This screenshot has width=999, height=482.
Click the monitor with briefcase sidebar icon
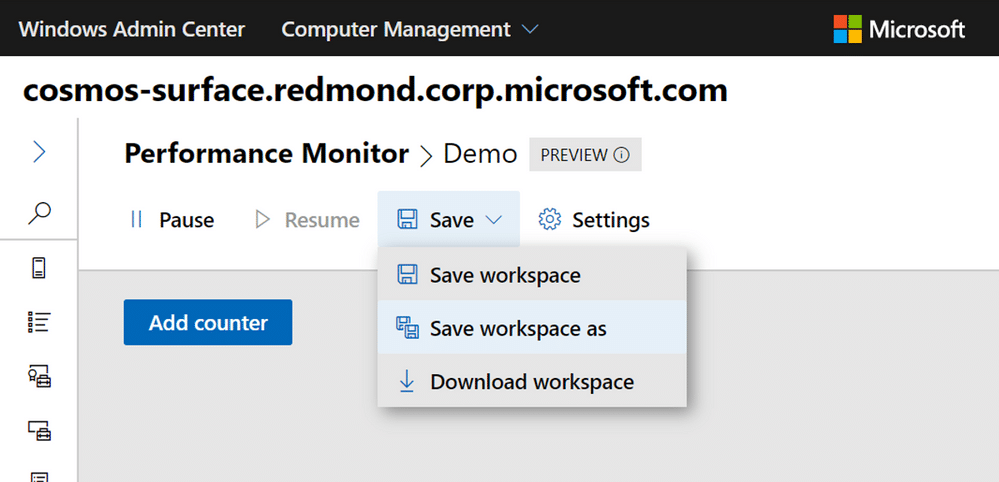pos(39,430)
